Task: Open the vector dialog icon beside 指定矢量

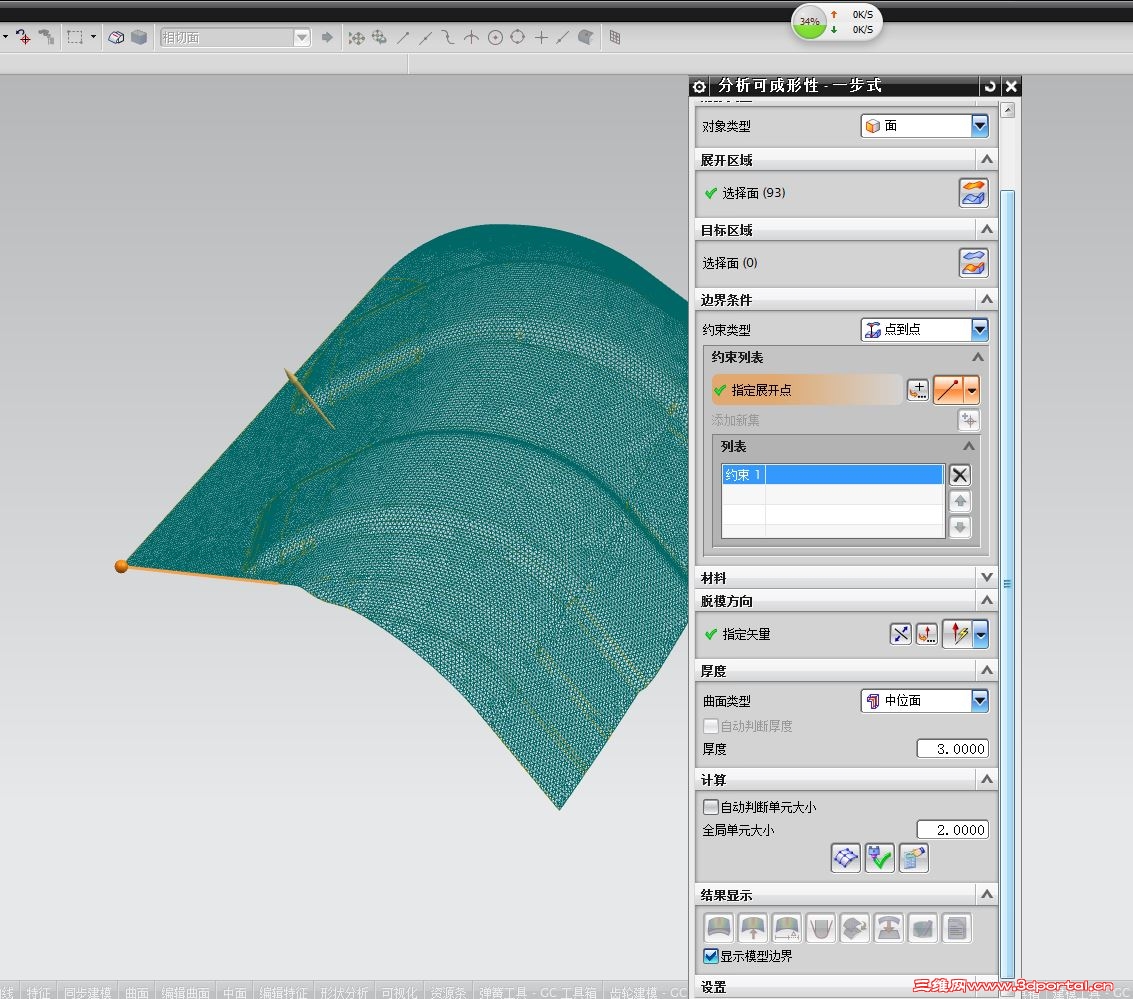Action: point(926,634)
